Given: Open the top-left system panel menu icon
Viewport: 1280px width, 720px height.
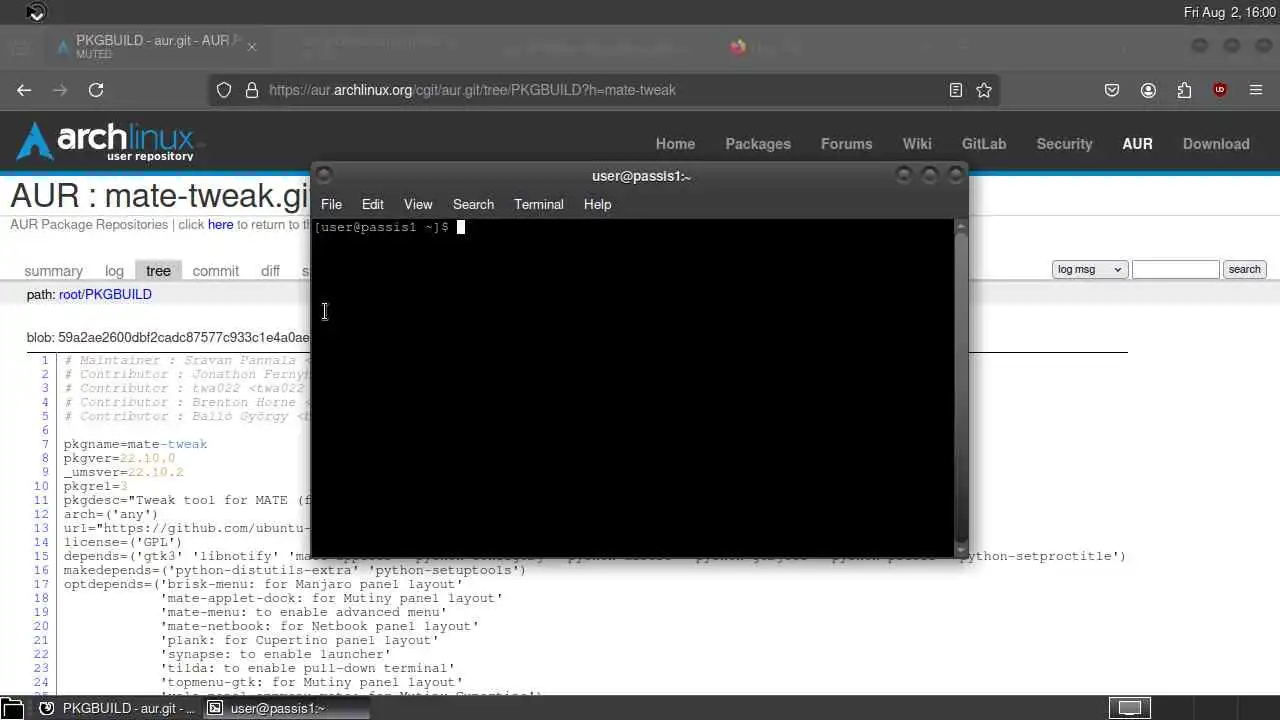Looking at the screenshot, I should pyautogui.click(x=36, y=12).
